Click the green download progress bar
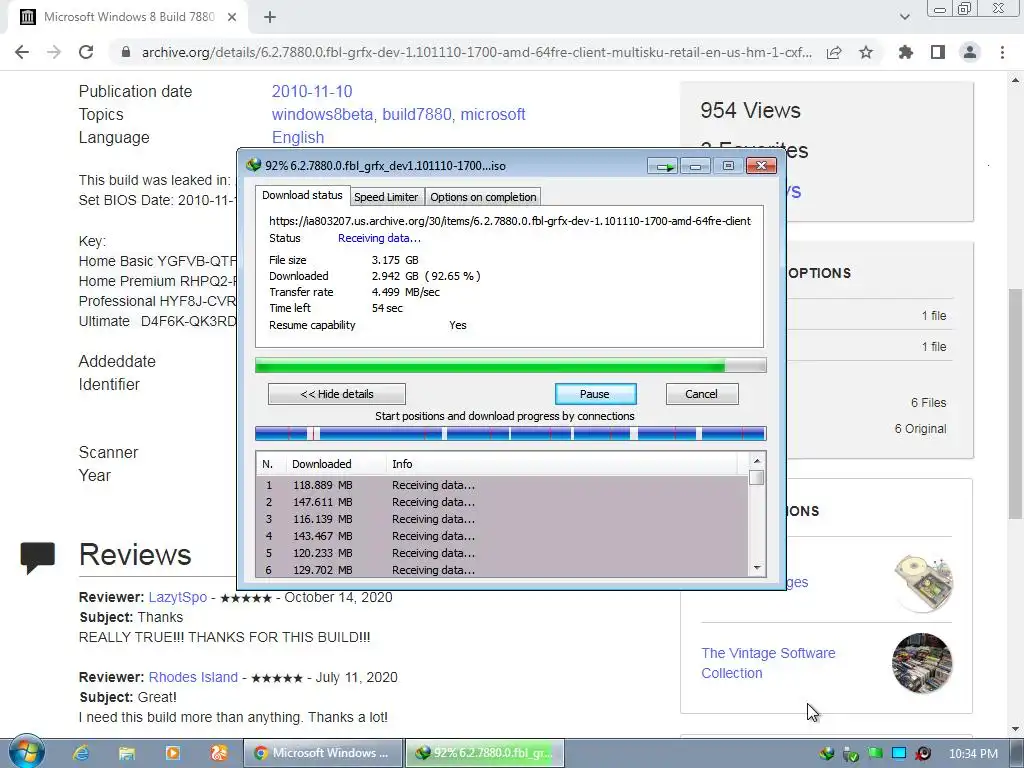The image size is (1024, 768). pyautogui.click(x=511, y=366)
